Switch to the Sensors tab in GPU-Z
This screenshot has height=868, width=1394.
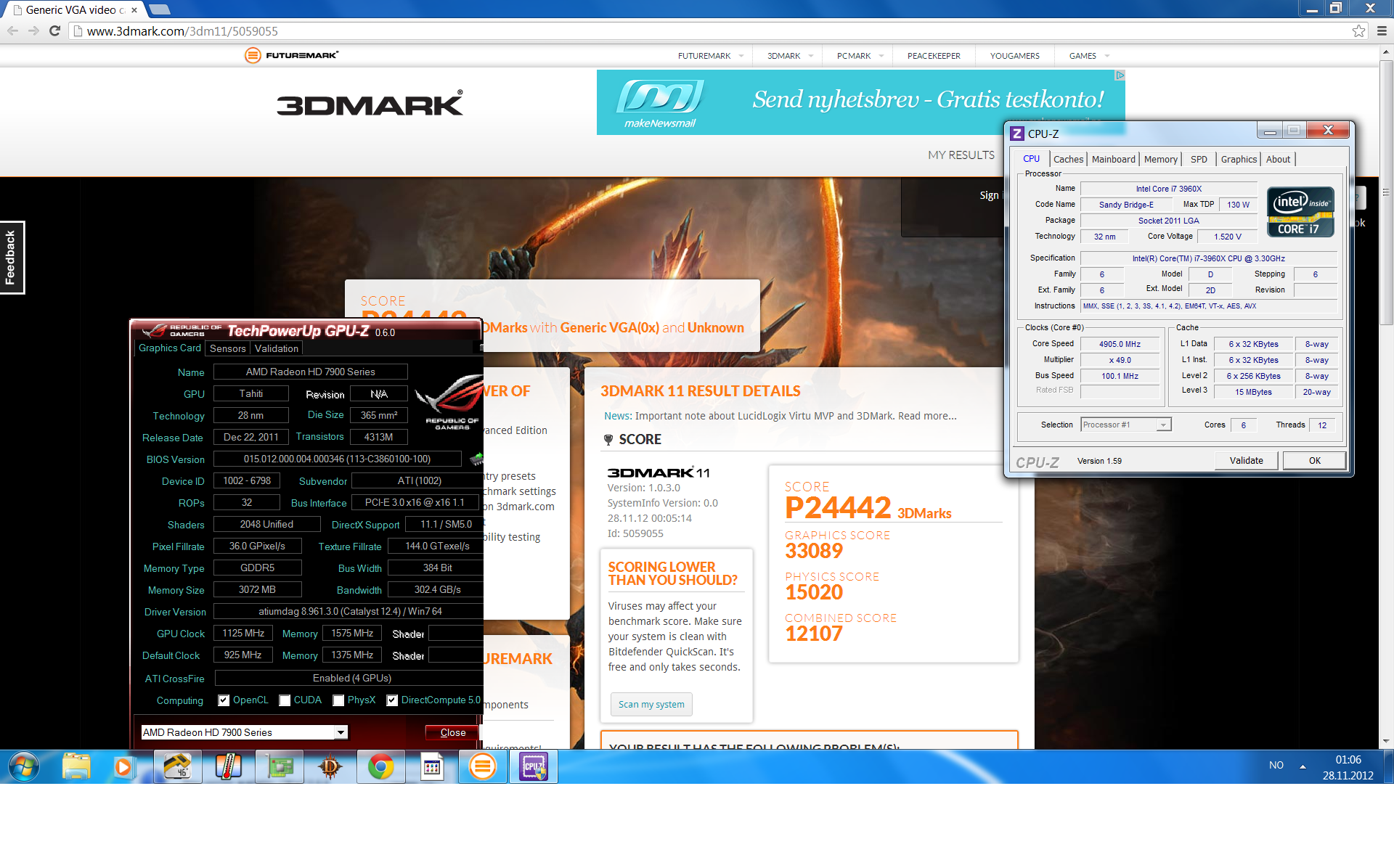click(x=227, y=348)
